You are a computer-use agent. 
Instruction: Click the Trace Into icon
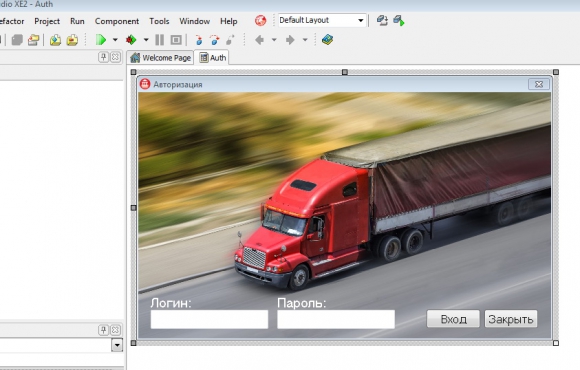point(199,40)
